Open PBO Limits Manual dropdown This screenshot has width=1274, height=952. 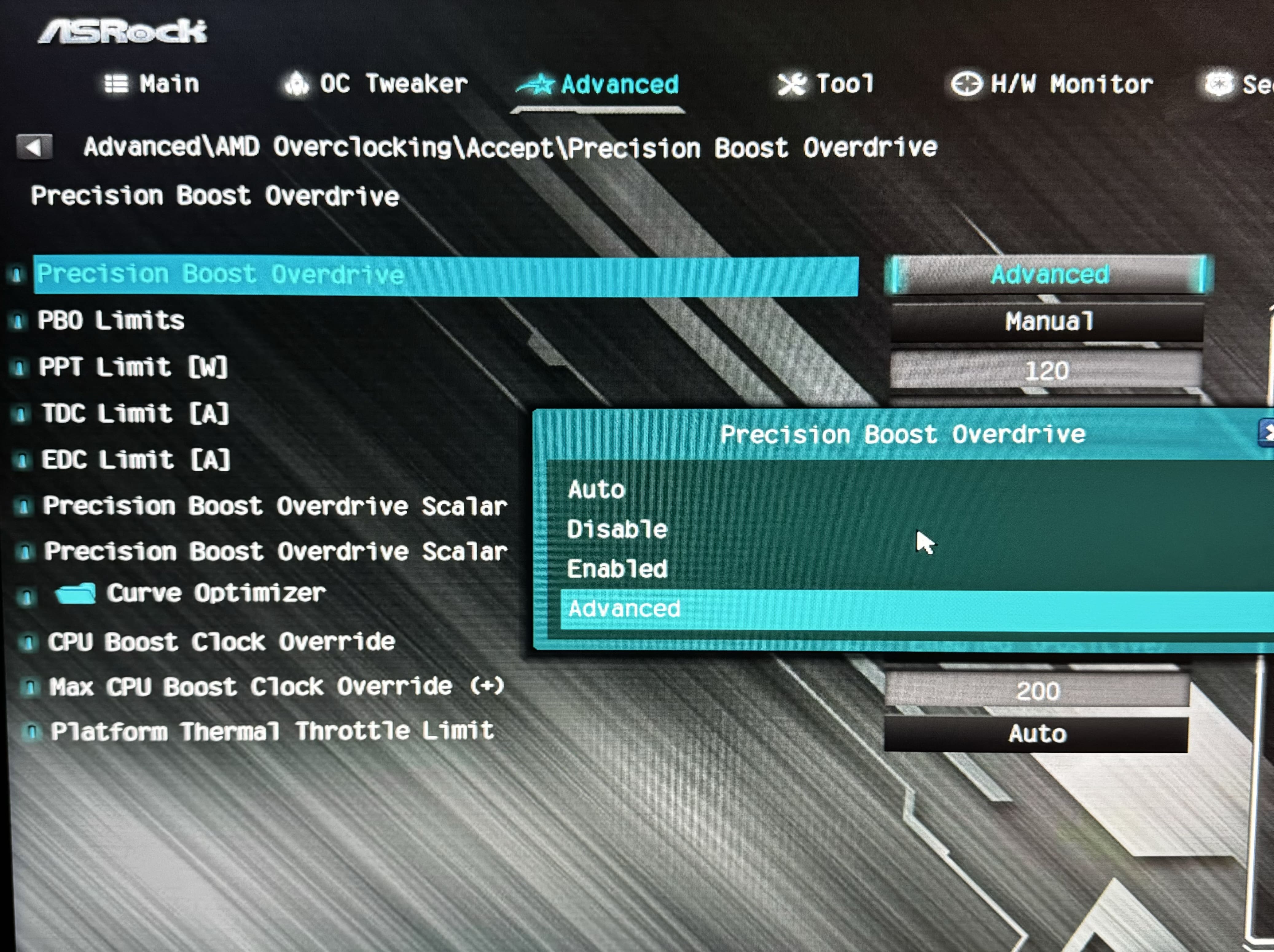(x=1048, y=321)
